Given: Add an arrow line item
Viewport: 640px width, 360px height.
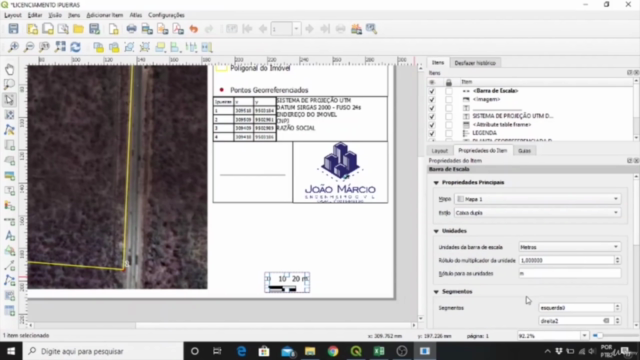Looking at the screenshot, I should [x=9, y=266].
